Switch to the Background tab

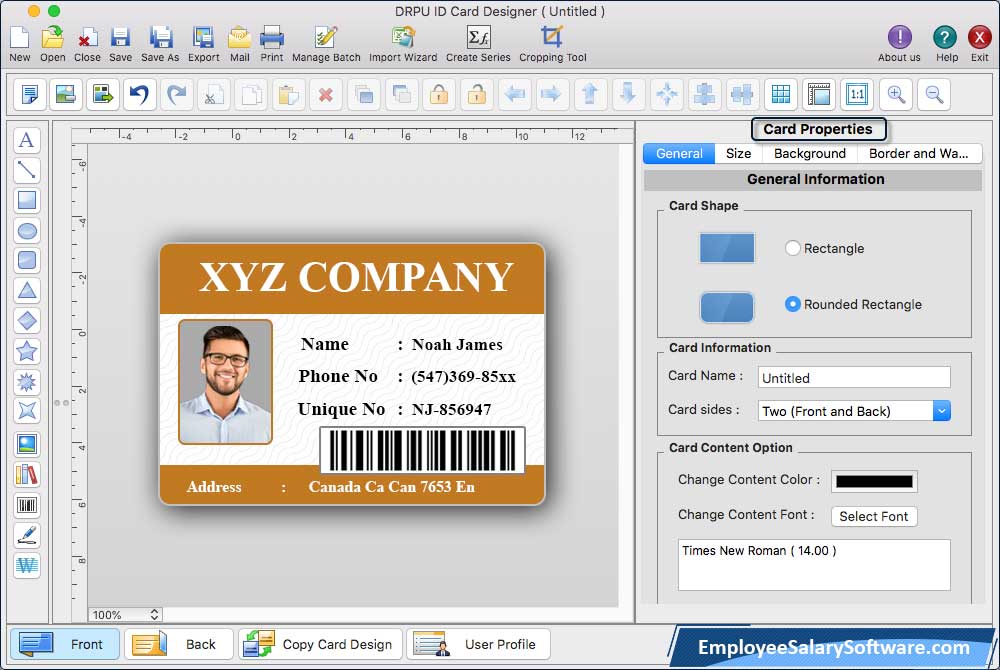(x=810, y=154)
